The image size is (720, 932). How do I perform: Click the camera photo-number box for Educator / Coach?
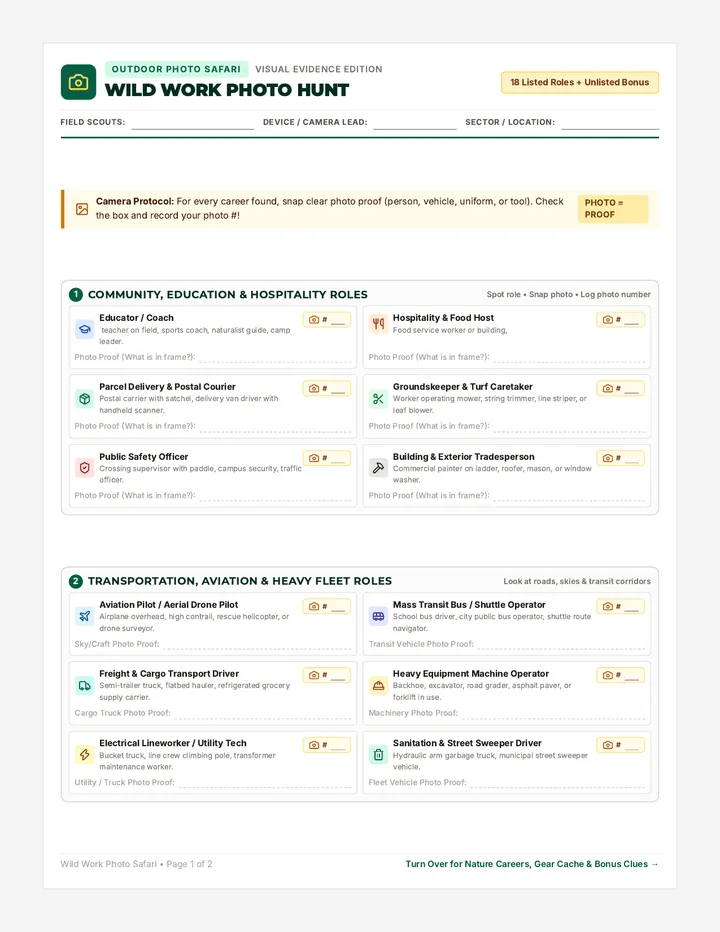pyautogui.click(x=326, y=320)
